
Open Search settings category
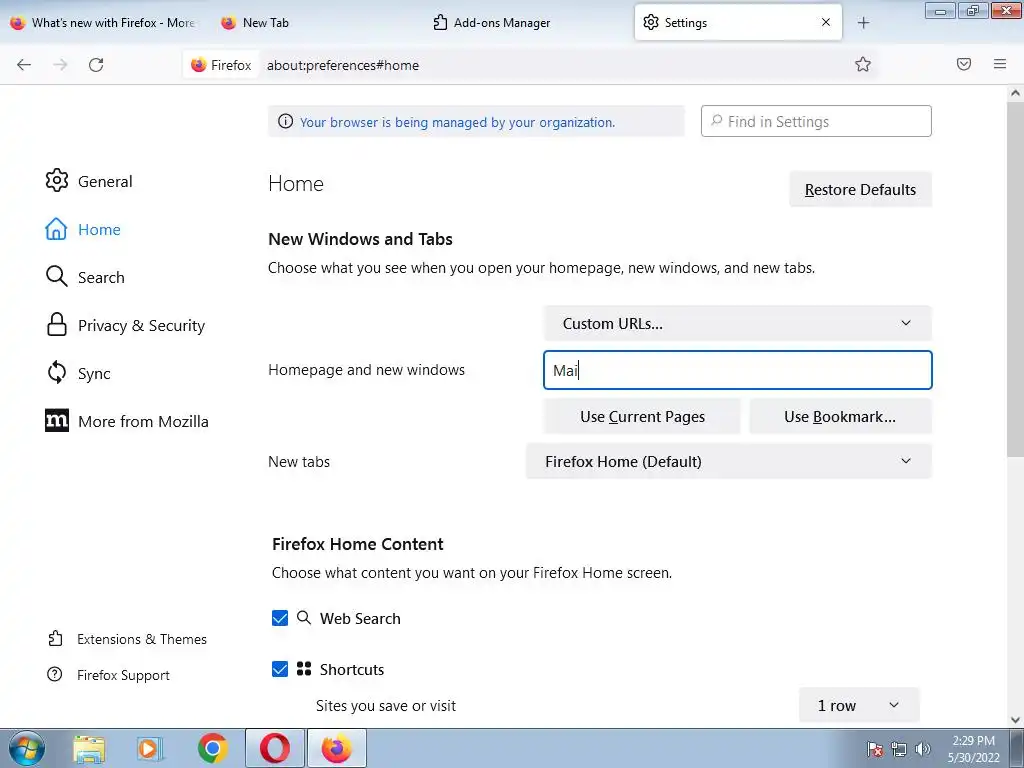pos(101,277)
